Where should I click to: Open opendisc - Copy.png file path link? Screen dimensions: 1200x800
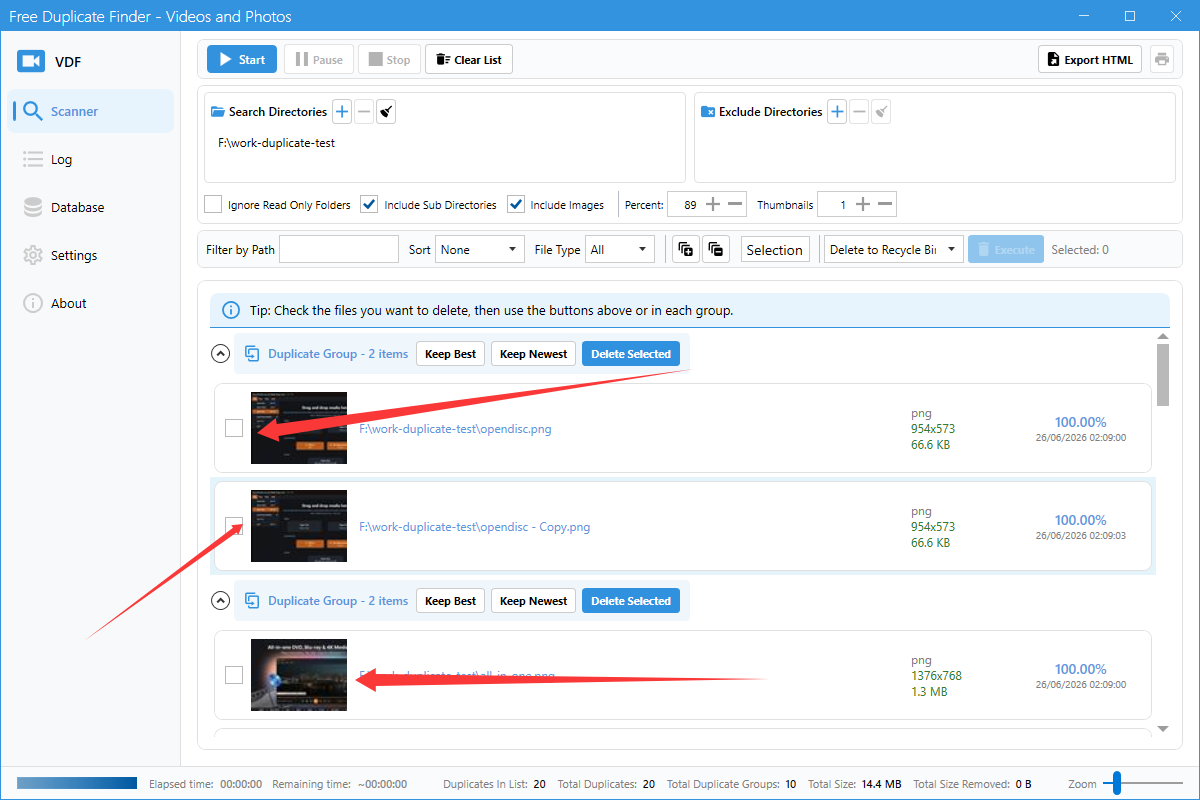[474, 527]
